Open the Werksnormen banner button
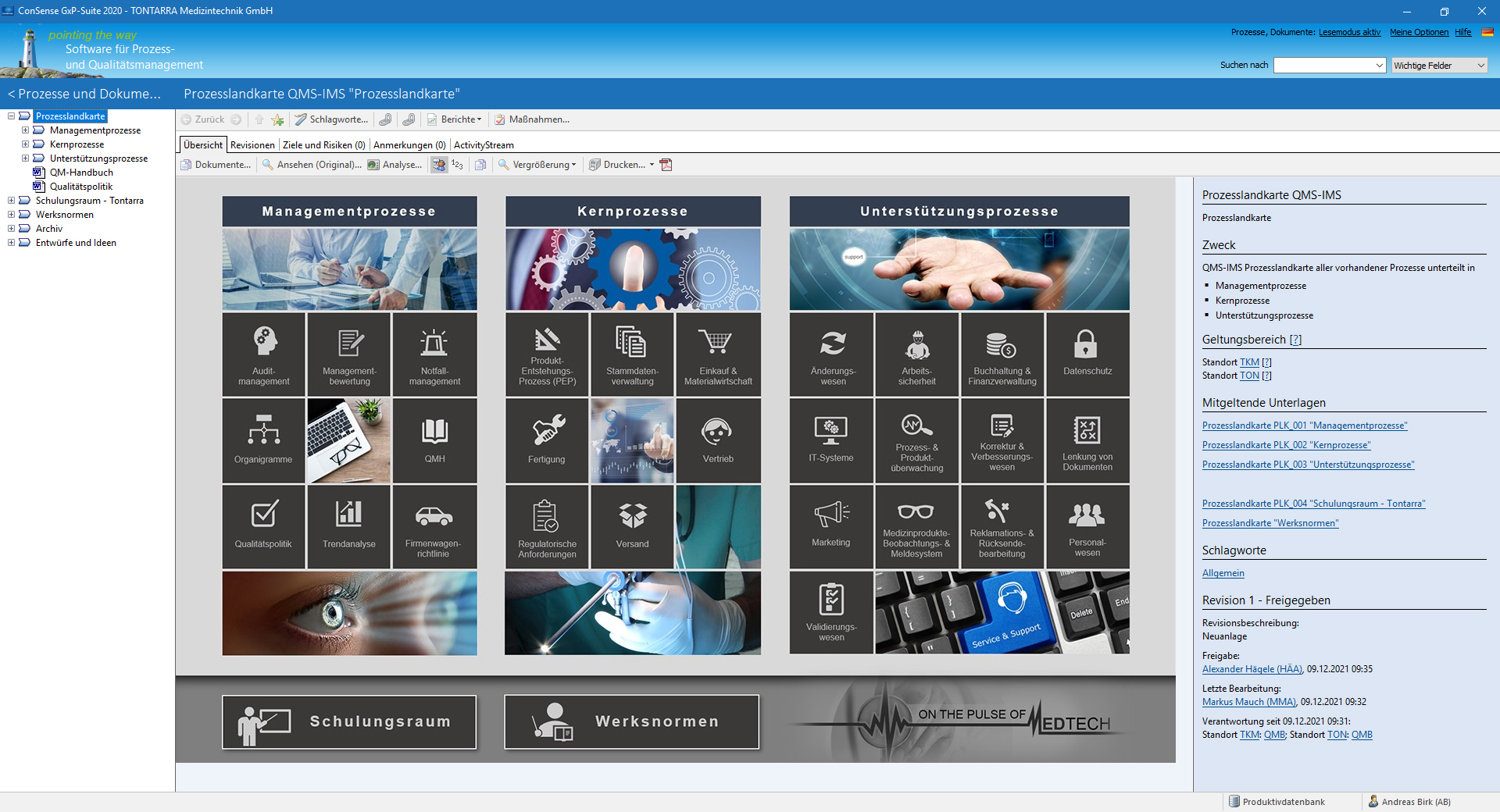Image resolution: width=1500 pixels, height=812 pixels. coord(631,721)
